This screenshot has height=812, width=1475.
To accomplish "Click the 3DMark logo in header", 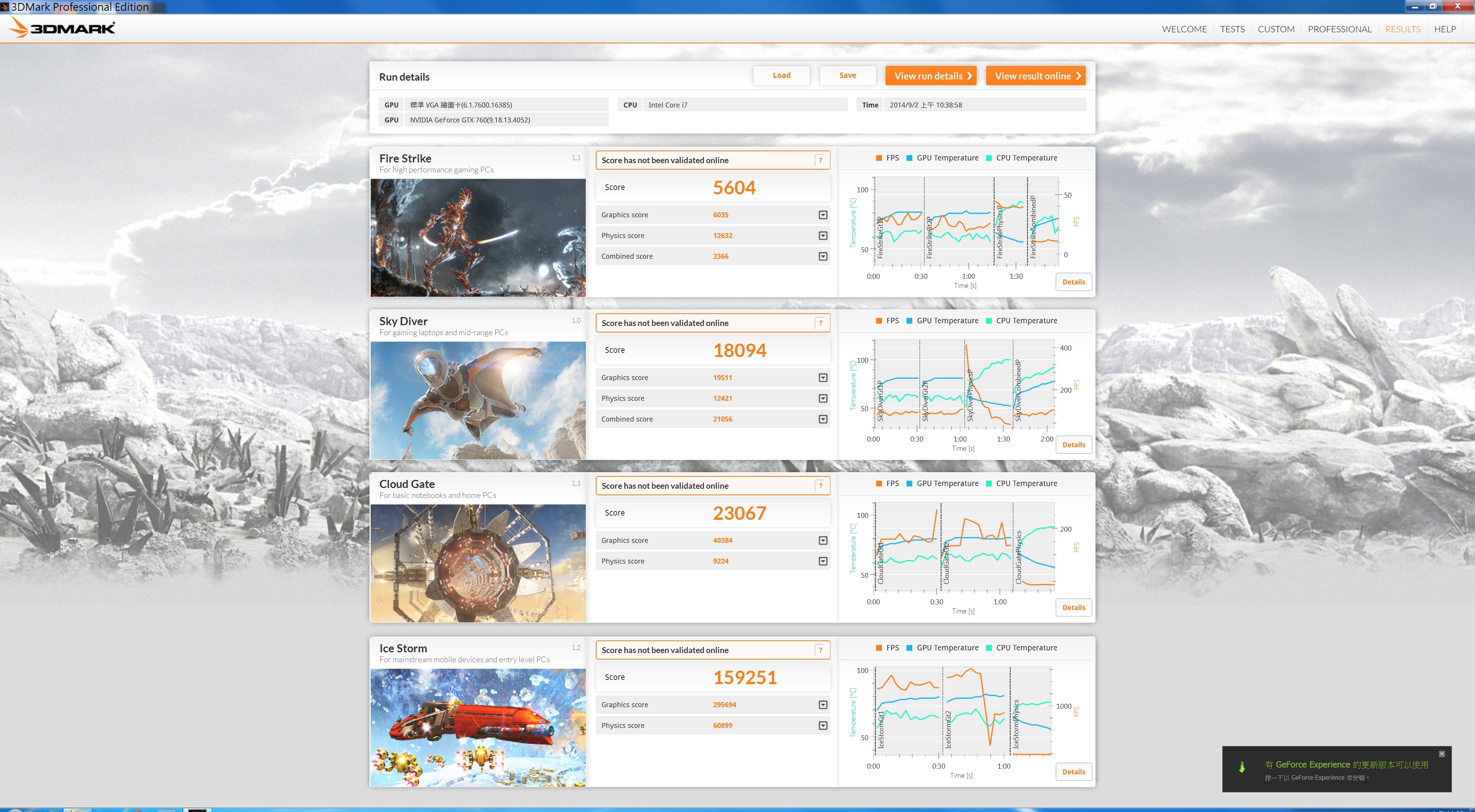I will pyautogui.click(x=62, y=28).
